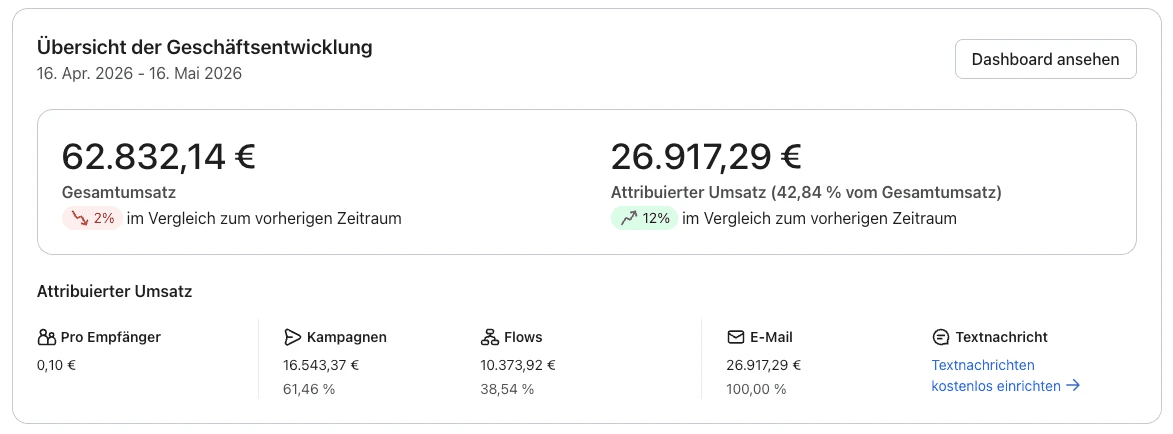The image size is (1173, 434).
Task: Open the Dashboard ansehen button
Action: 1045,59
